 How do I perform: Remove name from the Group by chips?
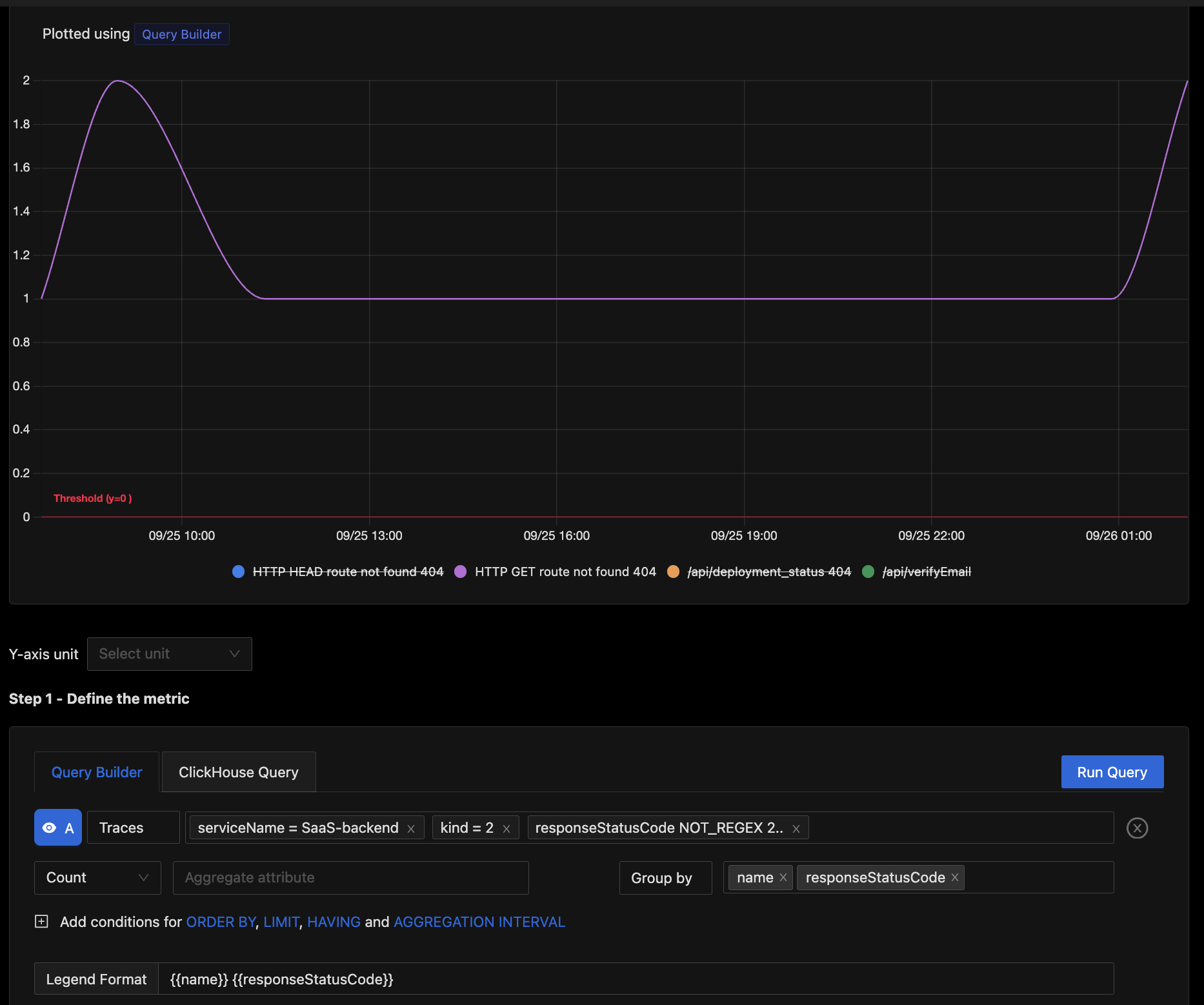783,877
